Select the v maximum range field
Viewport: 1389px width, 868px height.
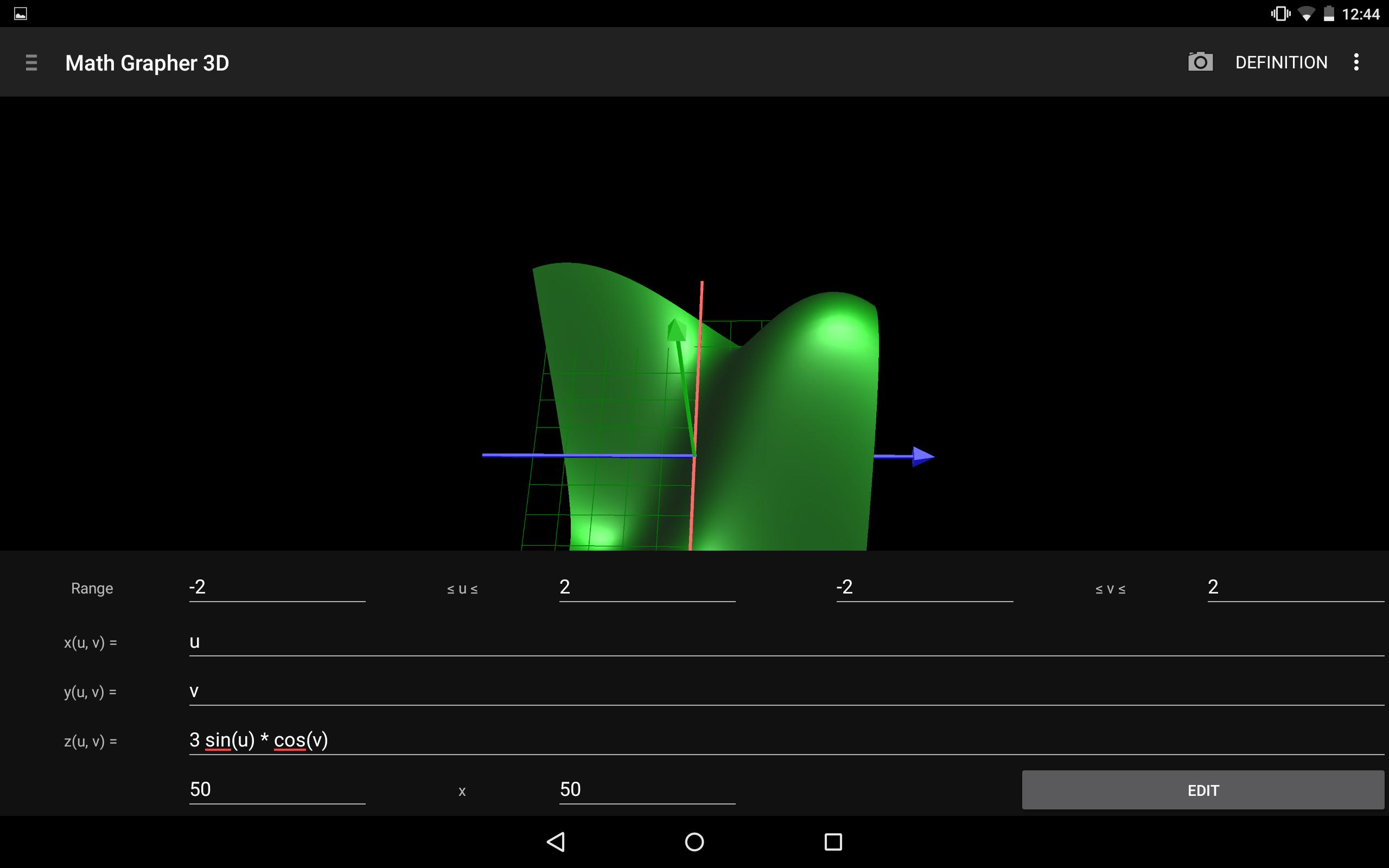(x=1296, y=588)
